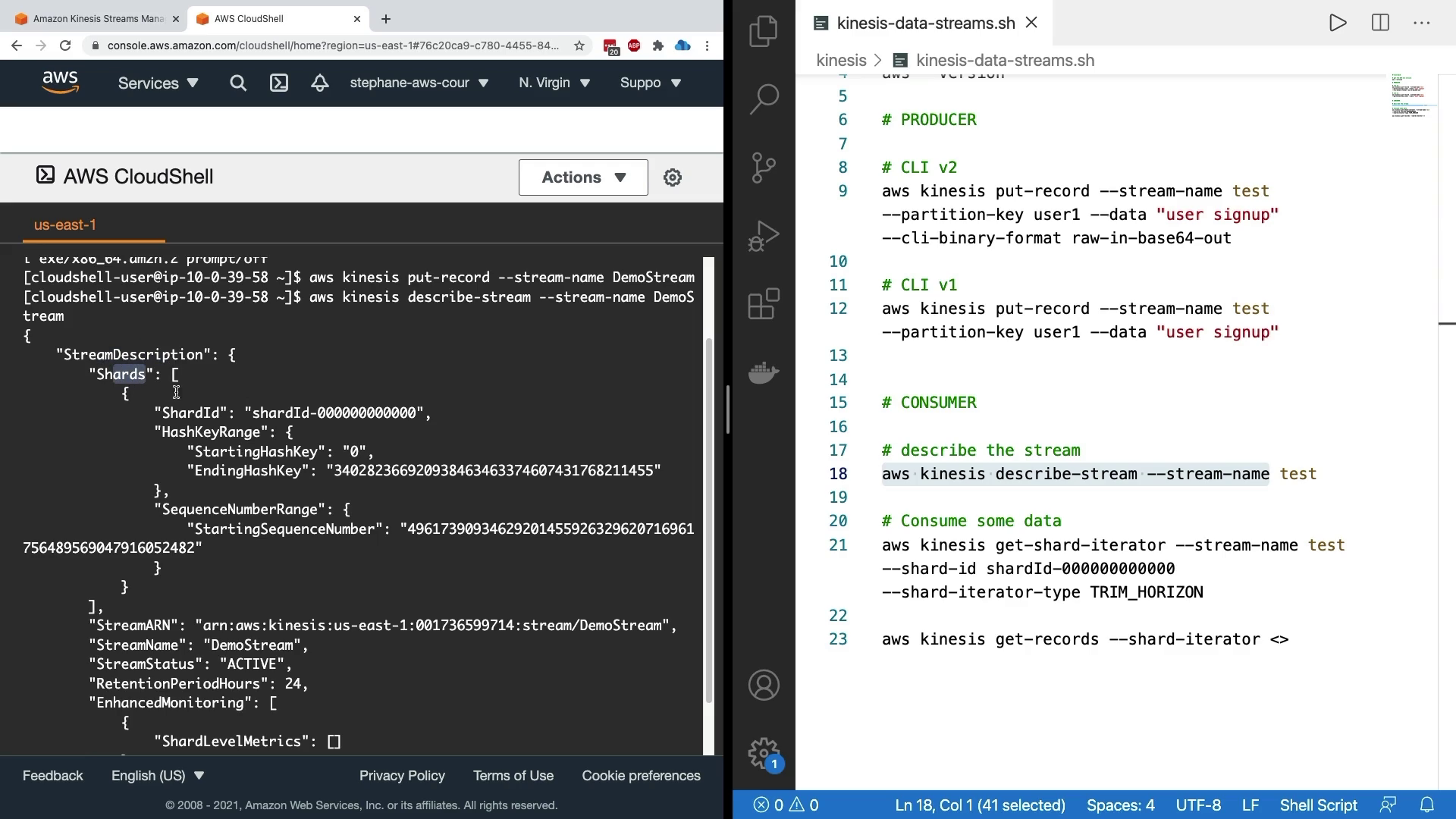This screenshot has width=1456, height=819.
Task: Open the AWS Services dropdown menu
Action: (x=158, y=83)
